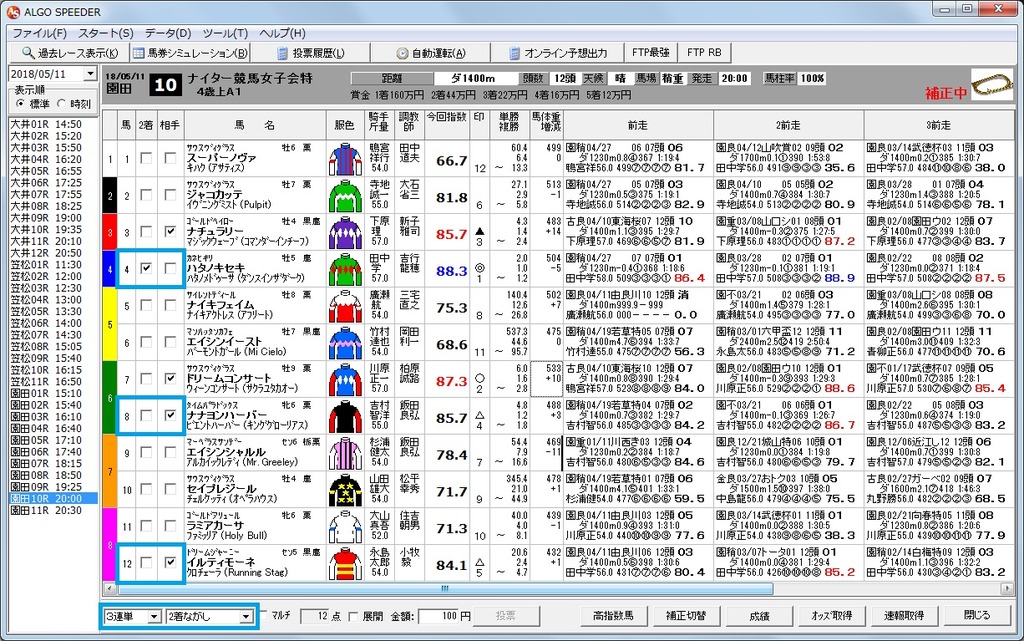The height and width of the screenshot is (641, 1024).
Task: Open ファイル(F) menu
Action: click(x=40, y=33)
